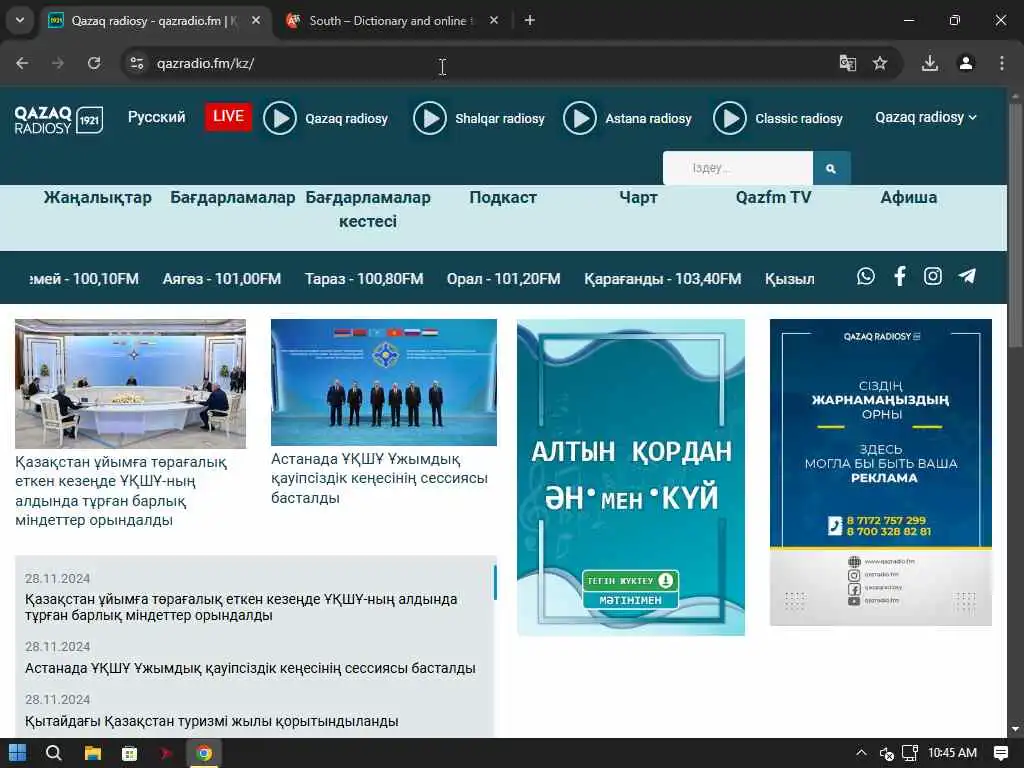Open the Афиша menu item
Viewport: 1024px width, 768px height.
pyautogui.click(x=908, y=197)
